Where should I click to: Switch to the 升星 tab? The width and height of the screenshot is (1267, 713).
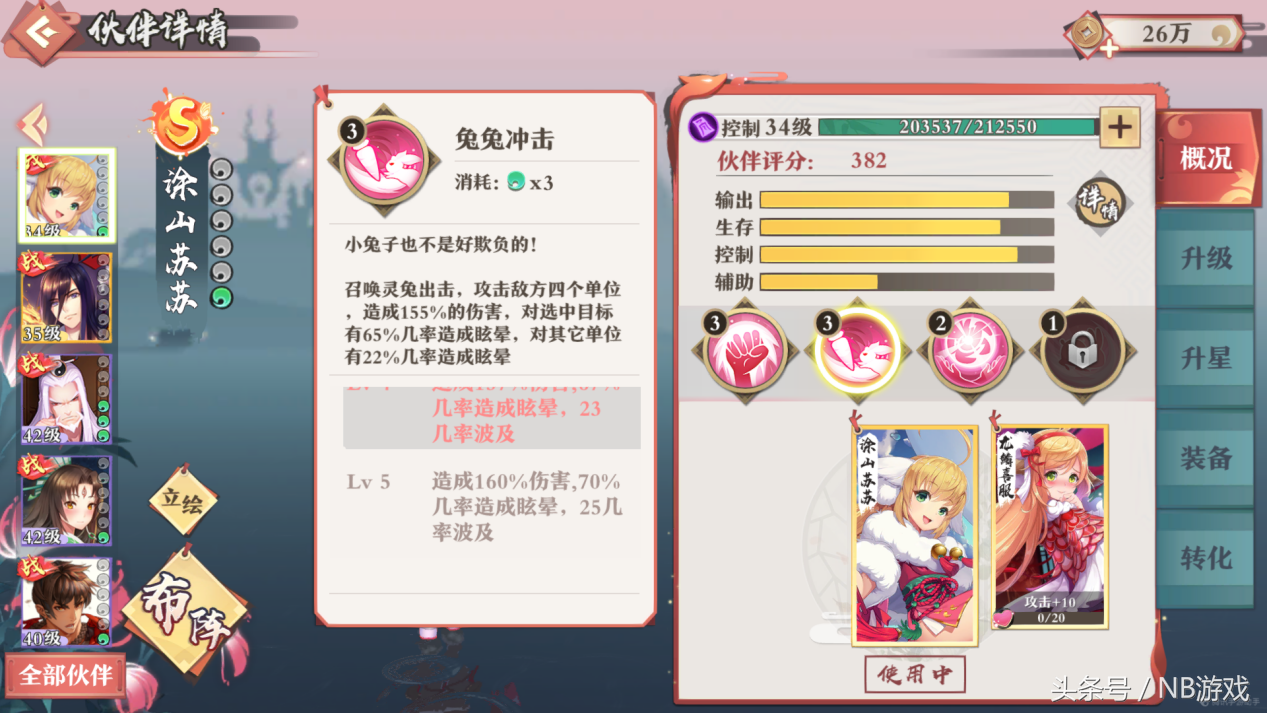coord(1206,358)
